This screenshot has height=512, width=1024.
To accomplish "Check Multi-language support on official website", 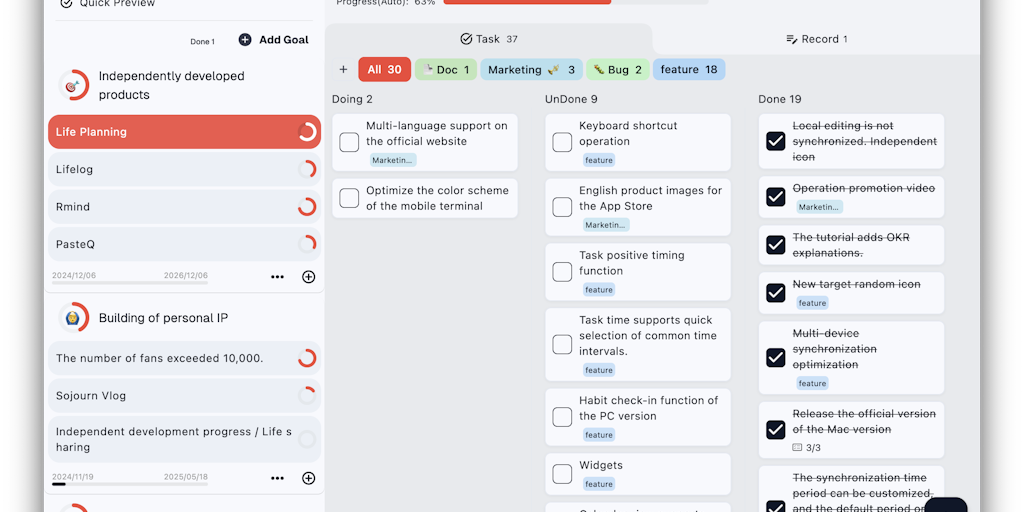I will click(349, 142).
